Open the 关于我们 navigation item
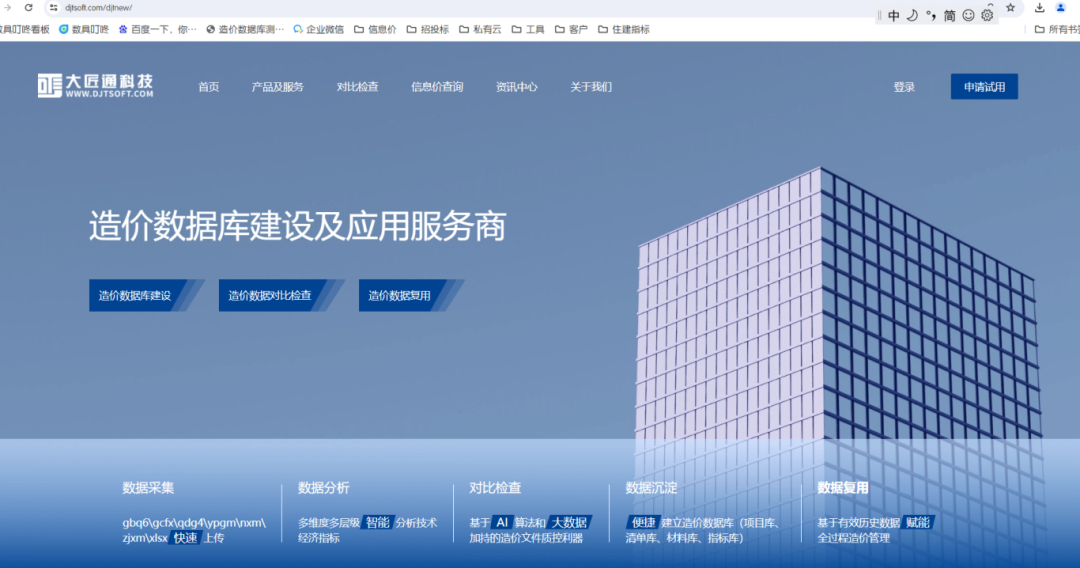Screen dimensions: 1080x568 click(591, 87)
